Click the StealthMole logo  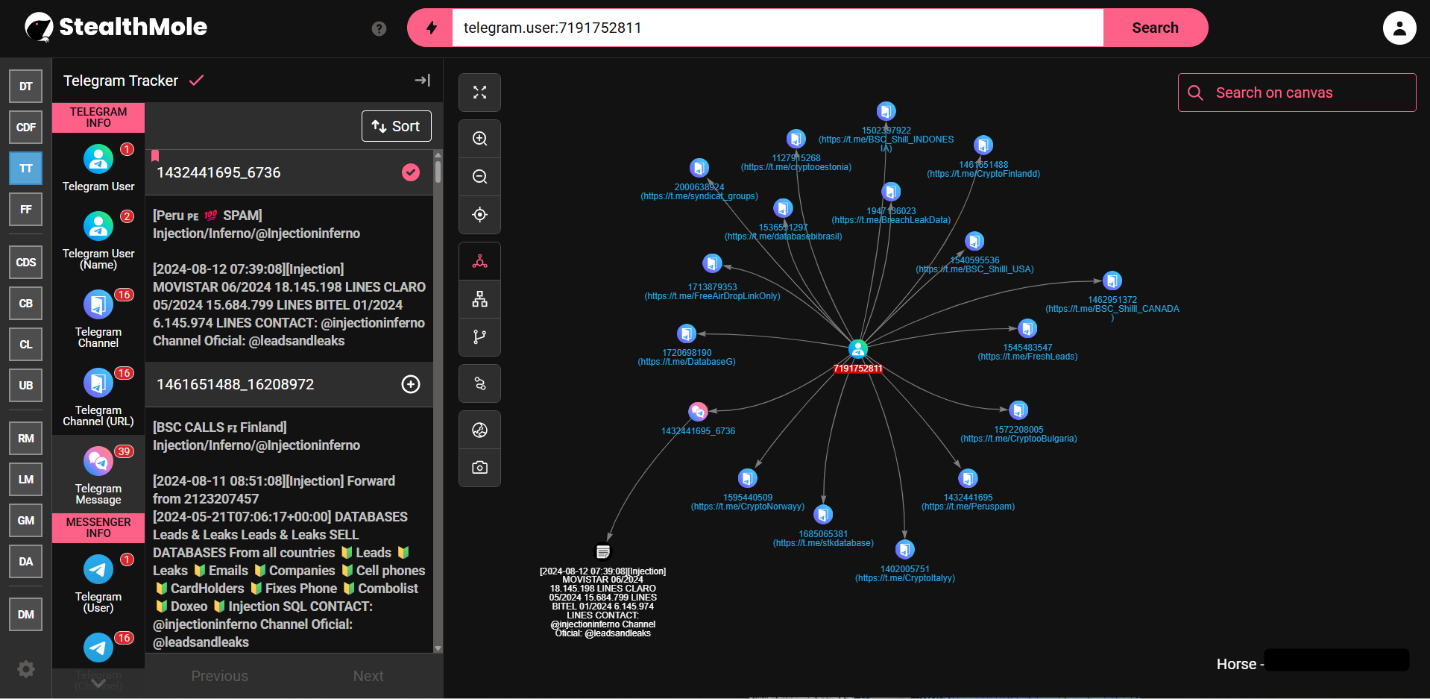[x=116, y=27]
